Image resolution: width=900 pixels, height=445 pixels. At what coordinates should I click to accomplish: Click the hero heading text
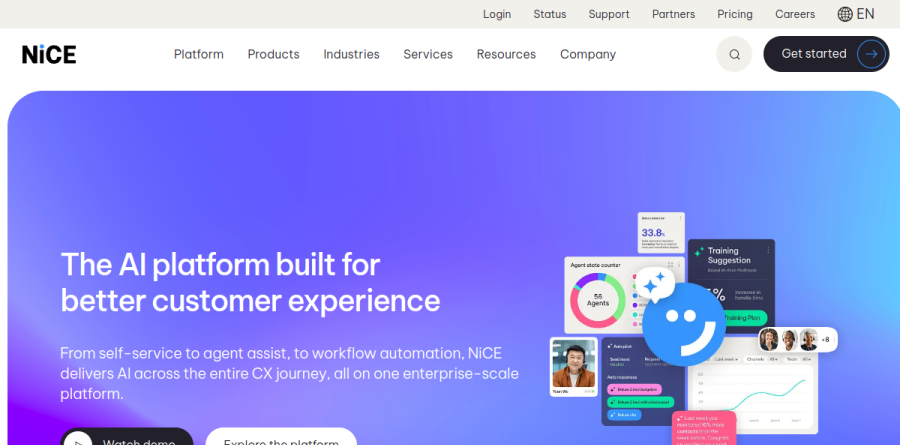[250, 283]
